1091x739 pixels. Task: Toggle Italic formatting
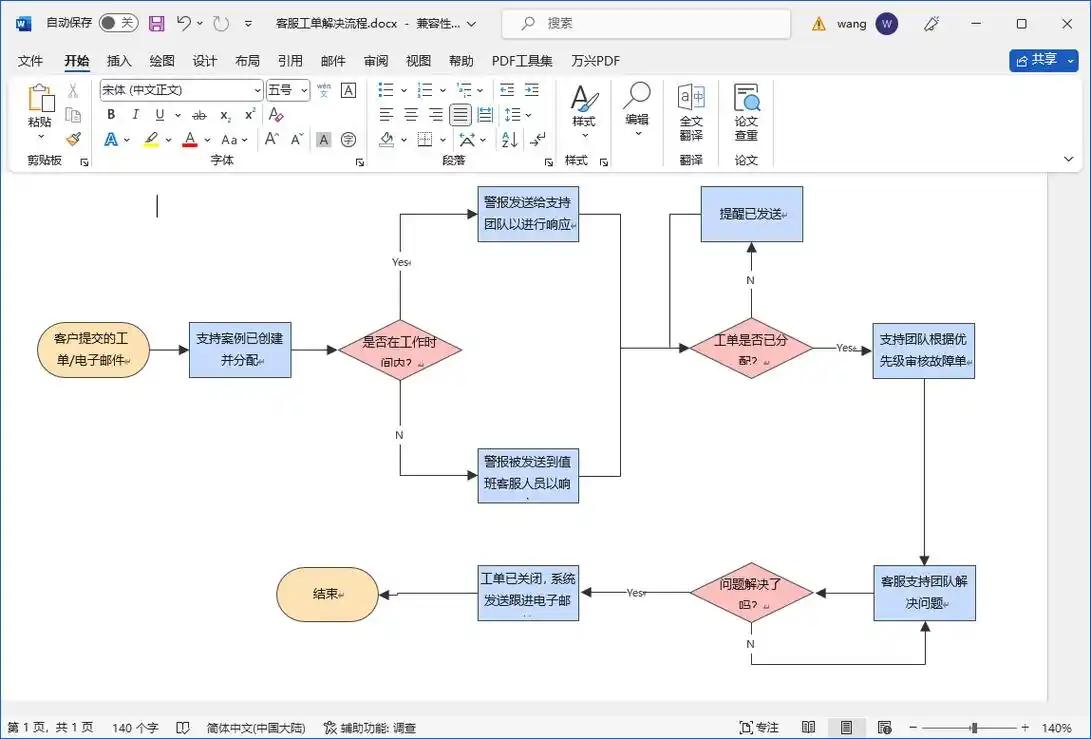tap(135, 115)
